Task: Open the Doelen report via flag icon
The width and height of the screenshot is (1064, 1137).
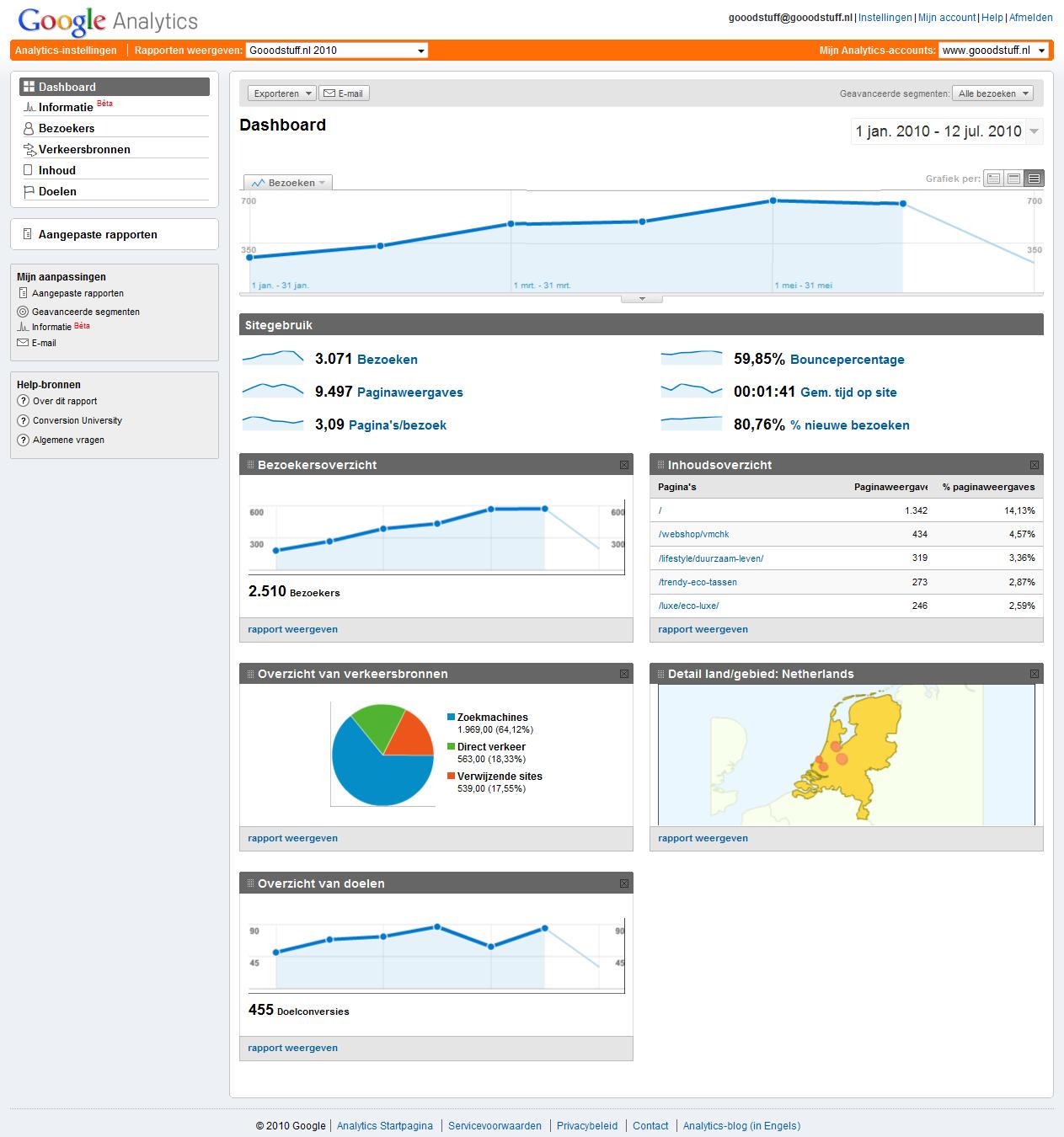Action: 56,191
